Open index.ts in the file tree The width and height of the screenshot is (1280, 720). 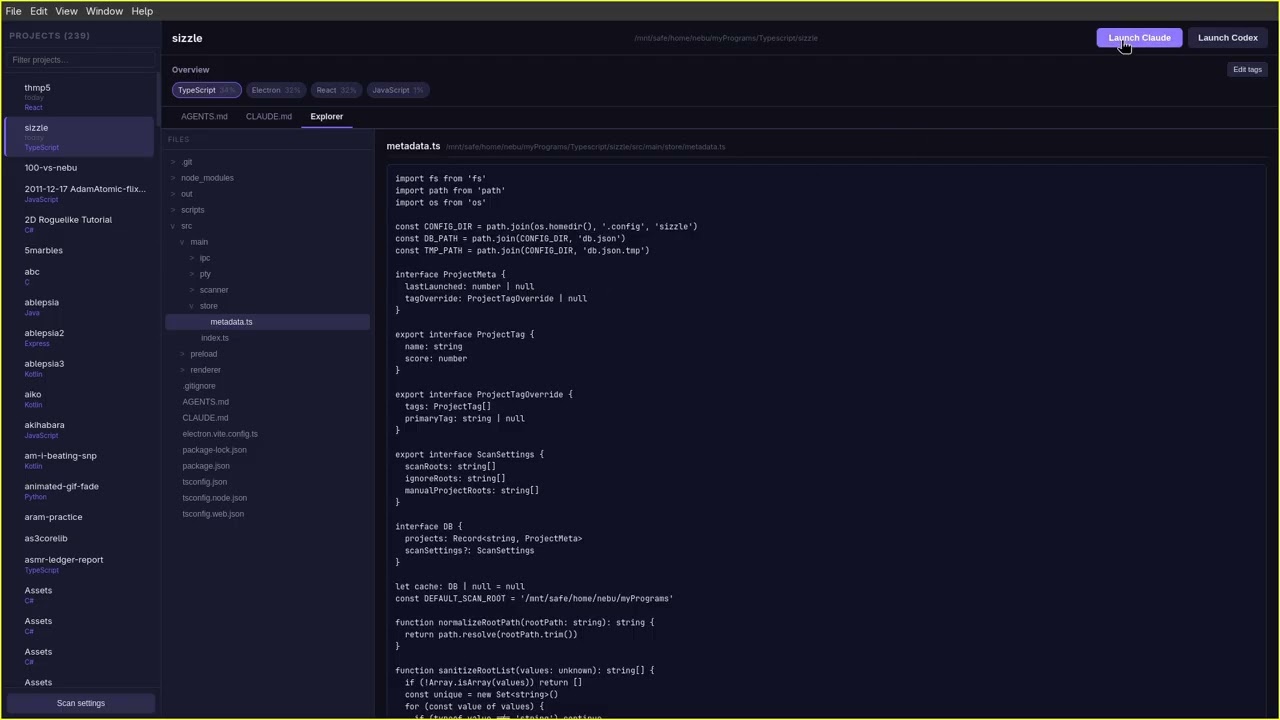click(x=267, y=338)
